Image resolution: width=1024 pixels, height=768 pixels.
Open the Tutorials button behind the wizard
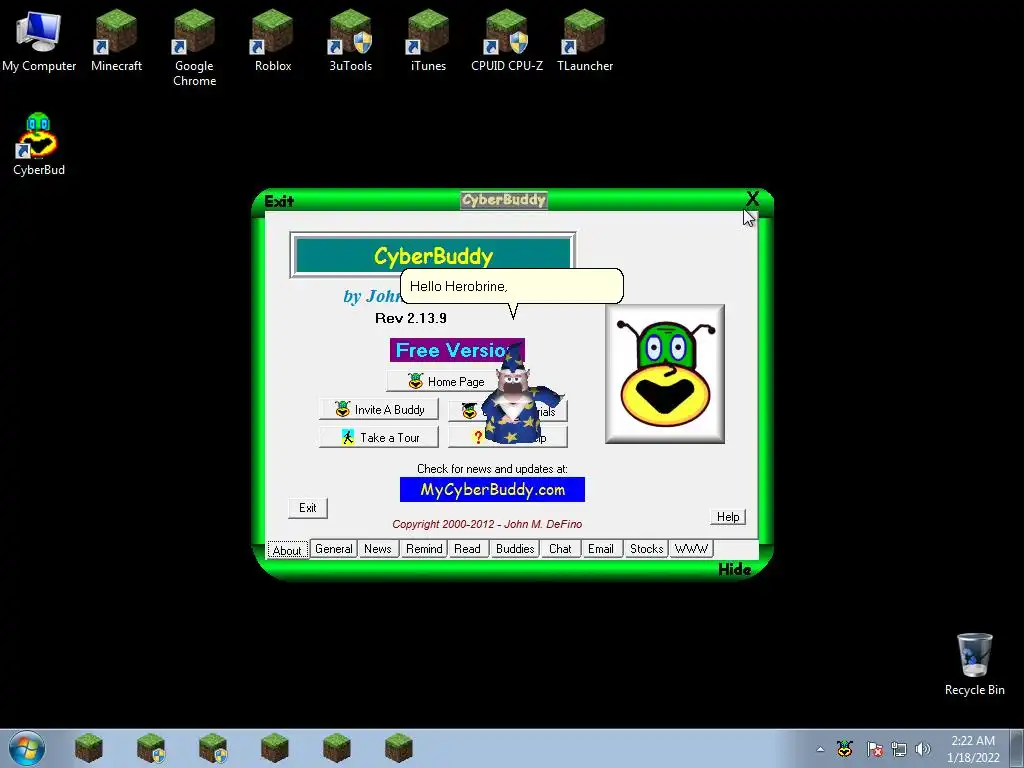507,411
